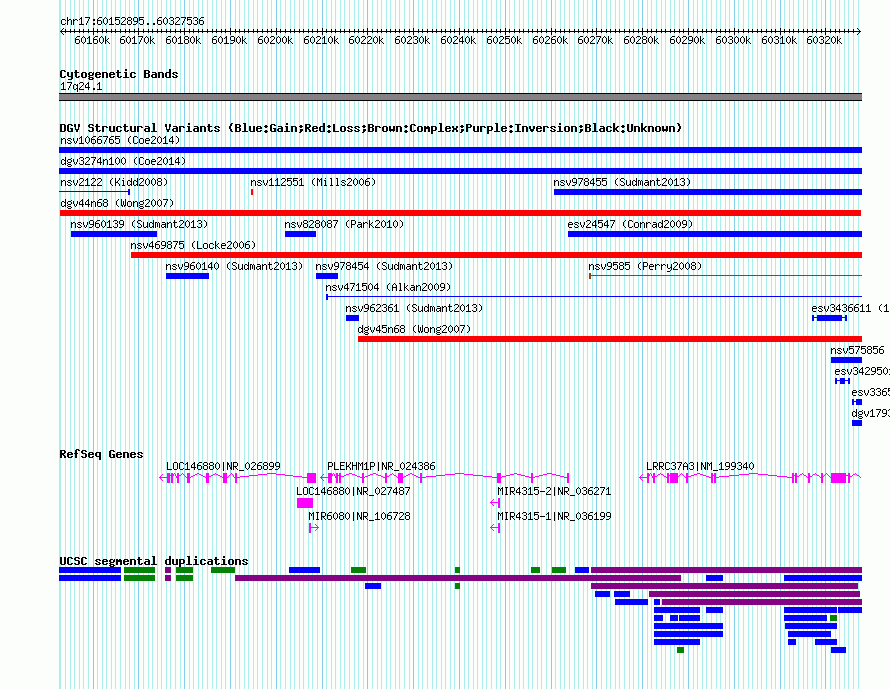Click the LOC146880|NR_026899 gene label
This screenshot has width=890, height=689.
tap(223, 466)
